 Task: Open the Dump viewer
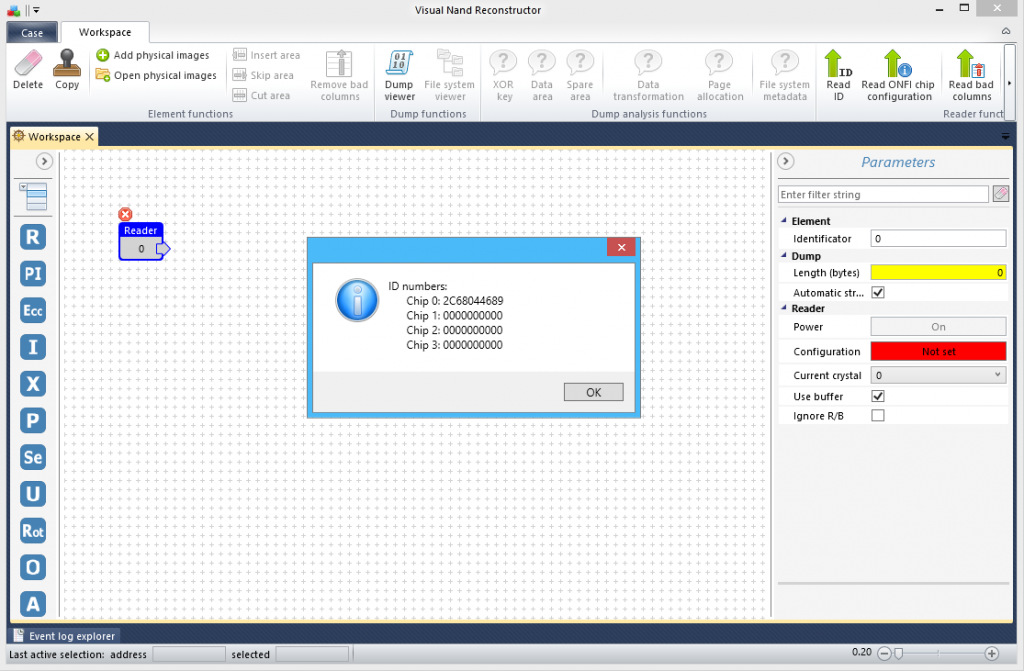point(399,76)
